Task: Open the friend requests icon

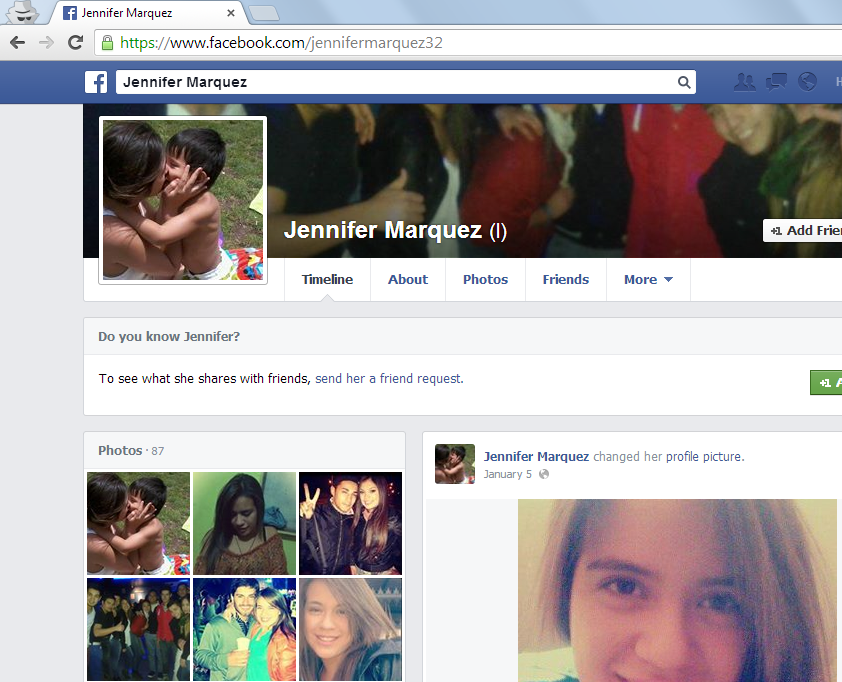Action: [744, 82]
